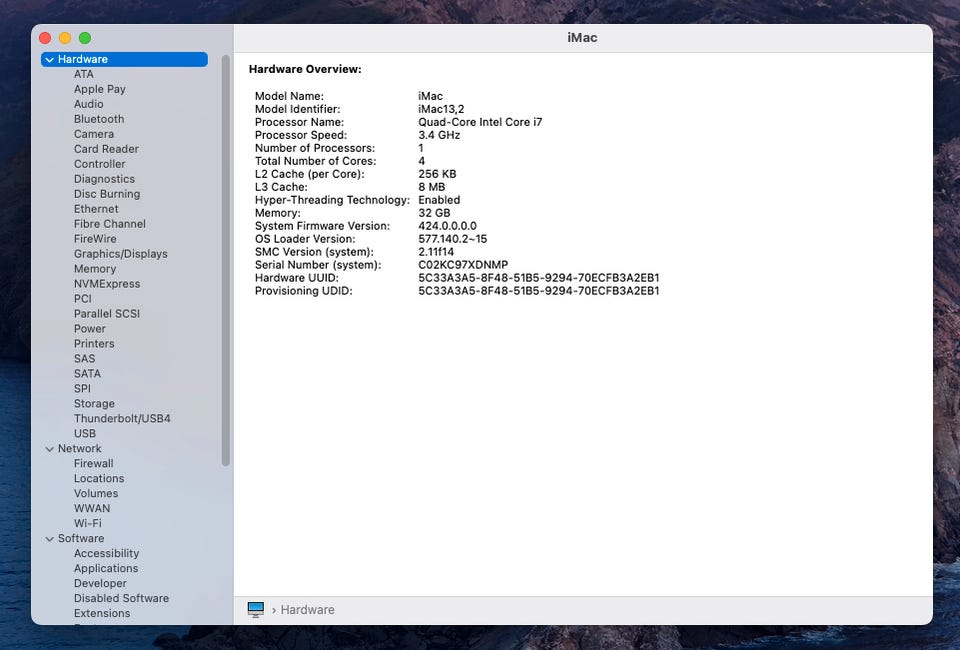Show the Memory hardware details

click(x=95, y=269)
